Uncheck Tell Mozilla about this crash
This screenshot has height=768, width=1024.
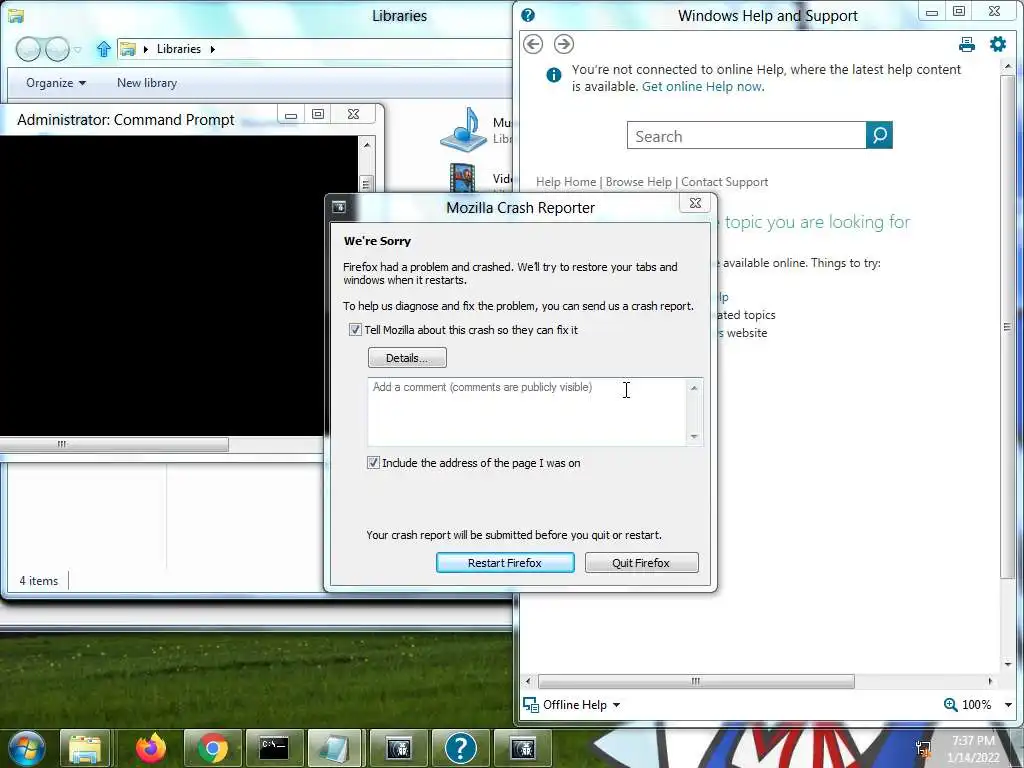[355, 330]
